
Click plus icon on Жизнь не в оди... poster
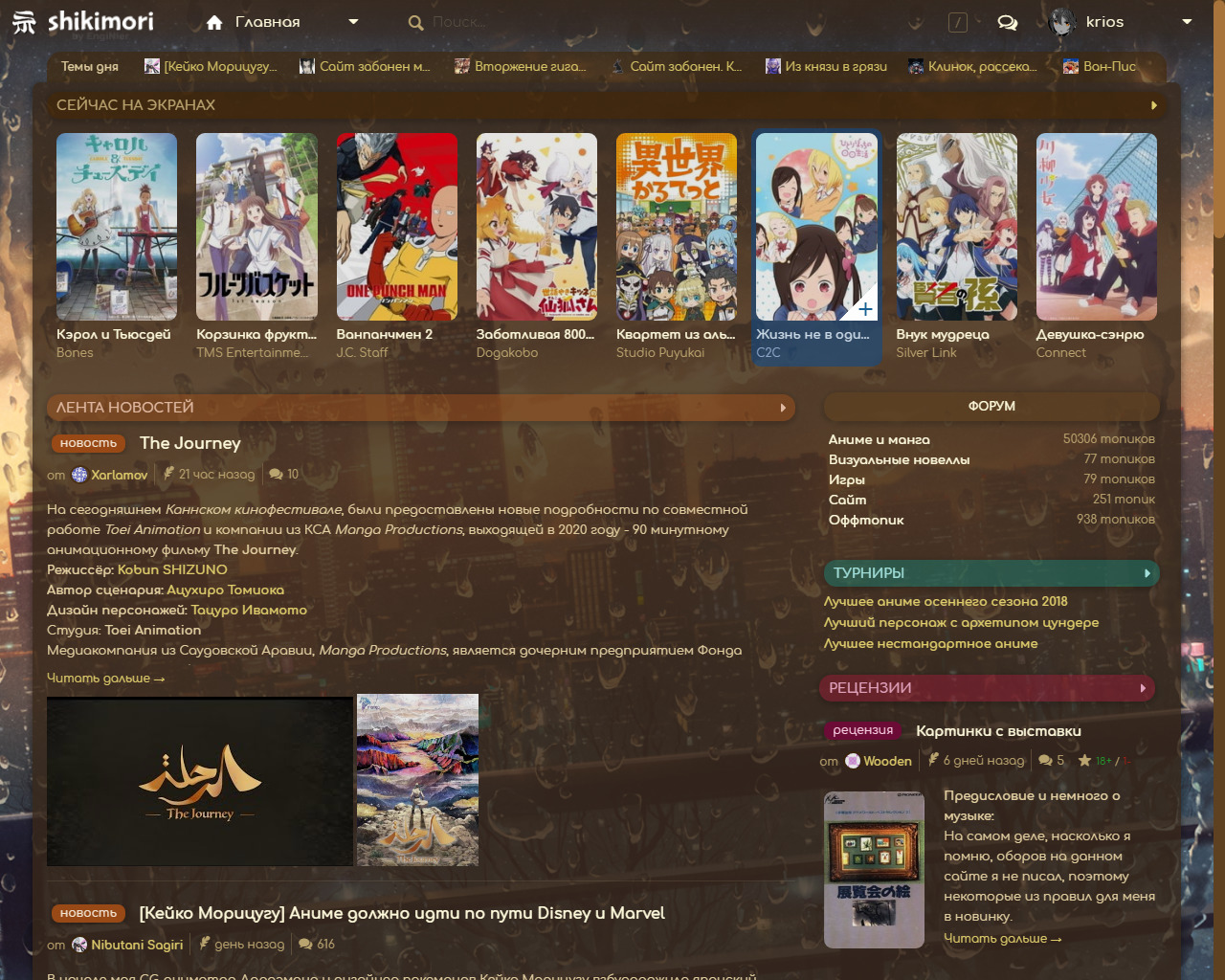coord(865,309)
